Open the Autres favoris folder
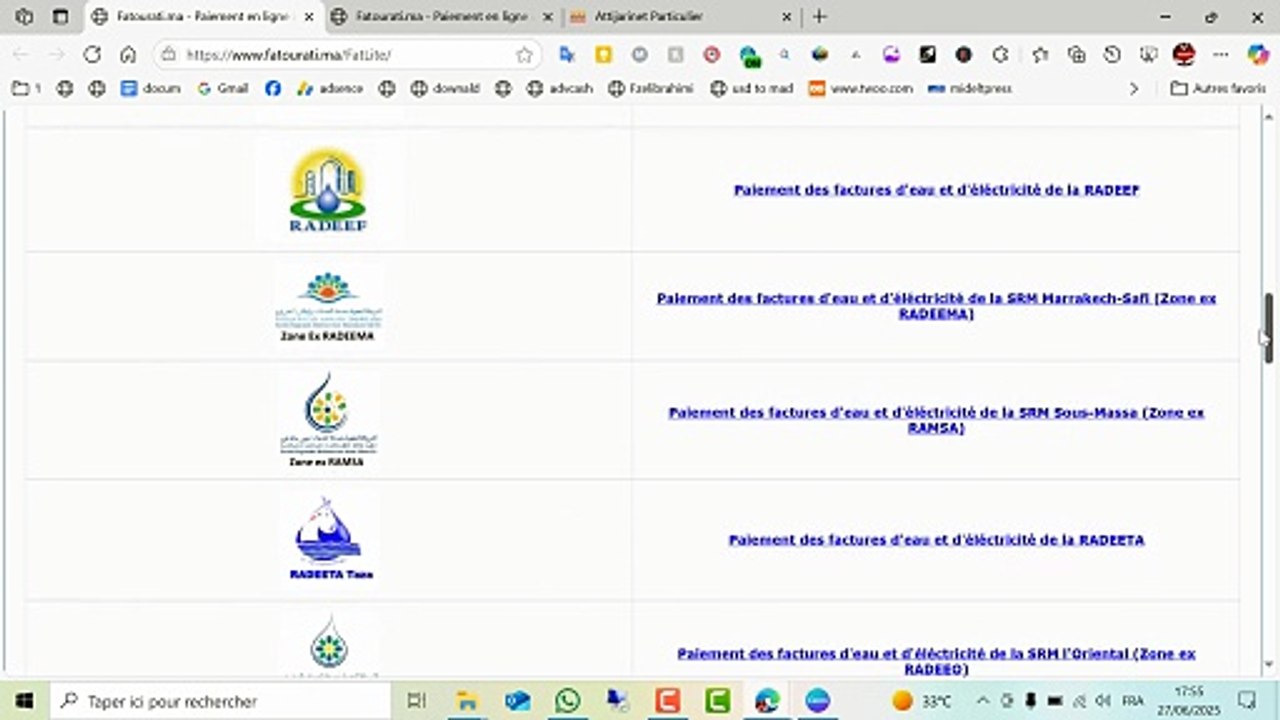 [x=1218, y=88]
